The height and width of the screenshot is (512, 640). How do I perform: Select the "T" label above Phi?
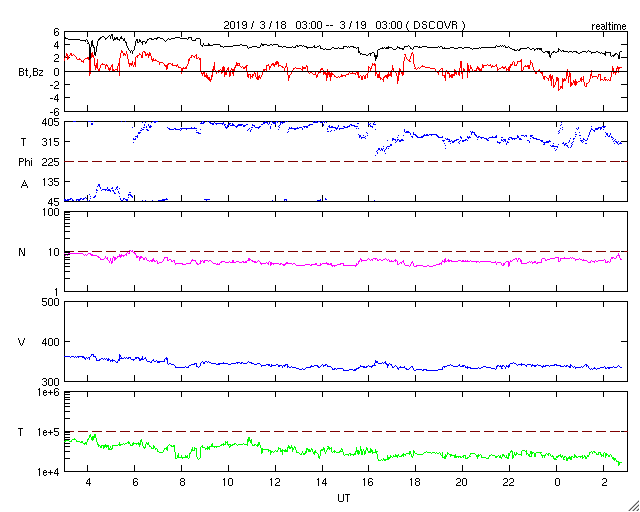click(23, 142)
